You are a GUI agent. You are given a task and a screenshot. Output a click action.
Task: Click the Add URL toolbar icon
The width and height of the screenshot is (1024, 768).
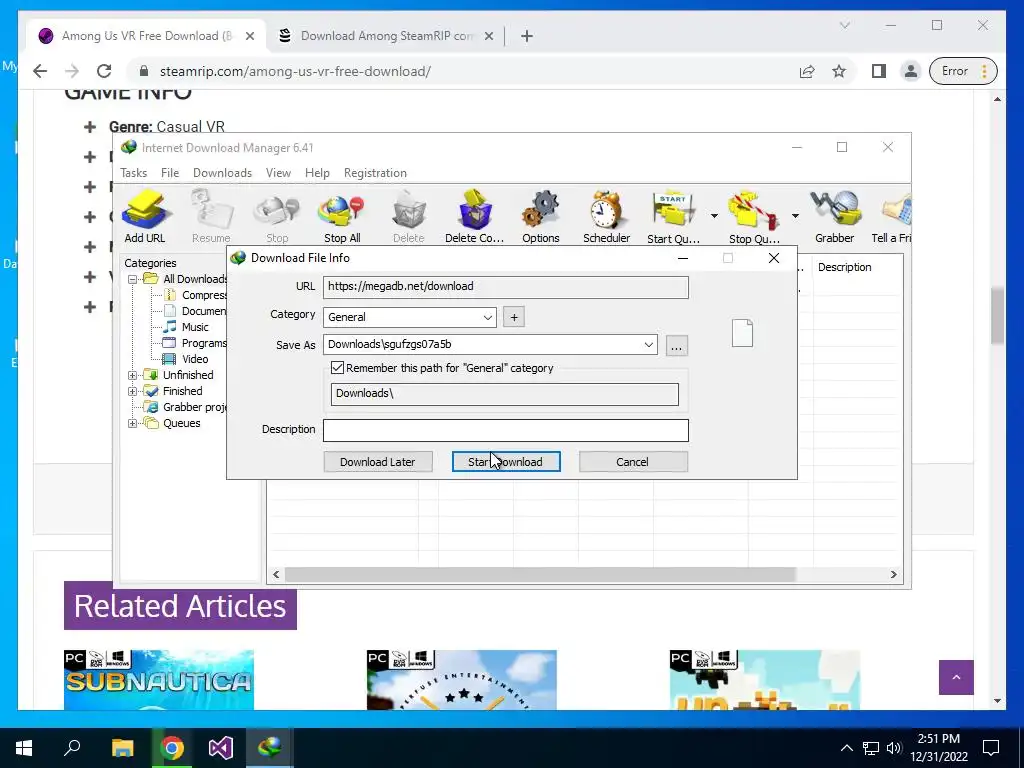tap(145, 216)
